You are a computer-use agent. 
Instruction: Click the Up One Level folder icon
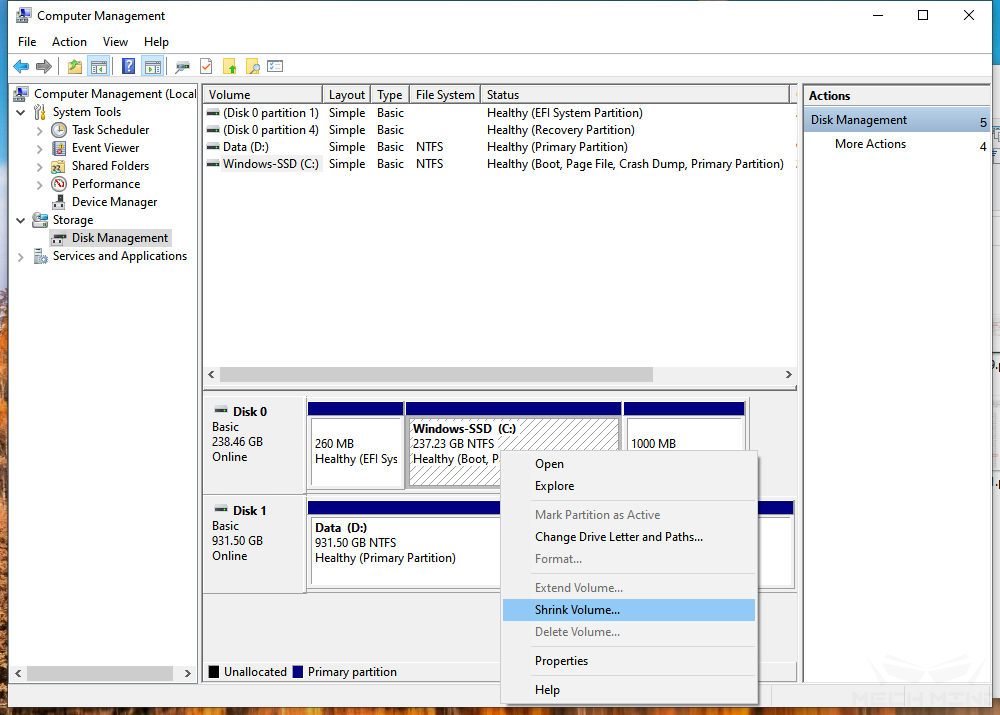(x=75, y=67)
